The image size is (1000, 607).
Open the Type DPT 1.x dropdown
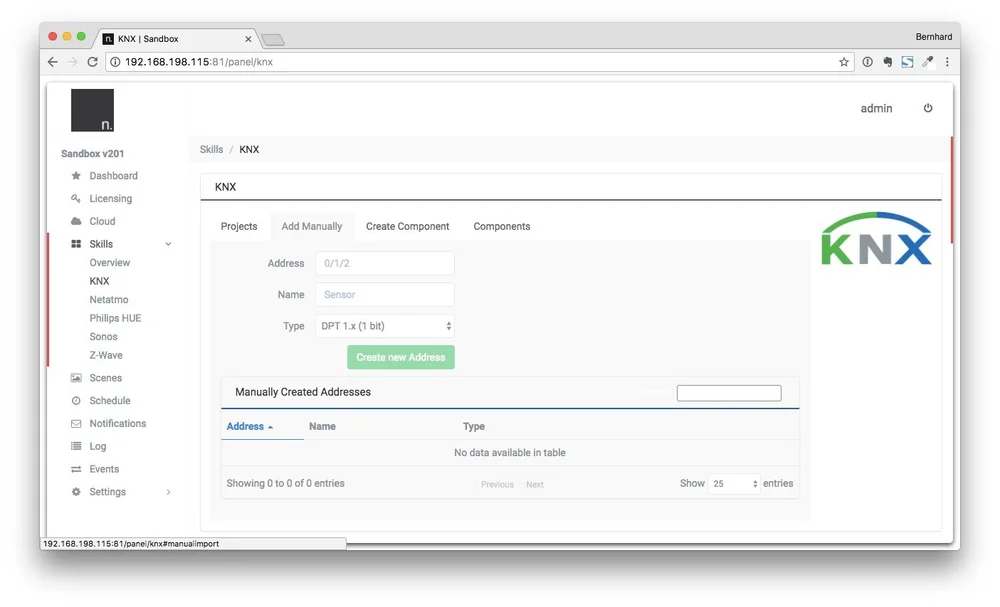[x=385, y=326]
